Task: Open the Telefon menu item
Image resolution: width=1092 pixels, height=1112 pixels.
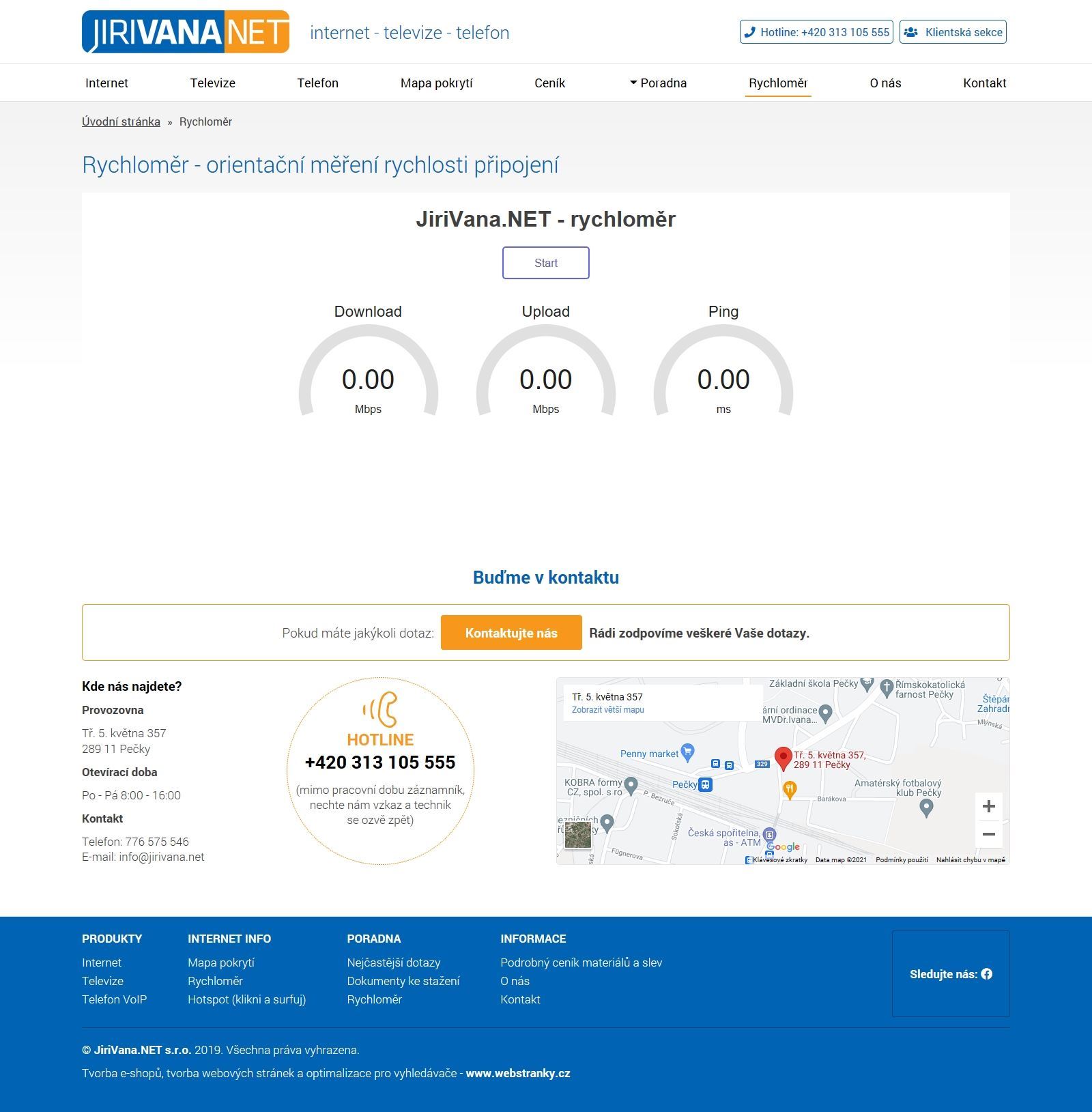Action: click(x=317, y=83)
